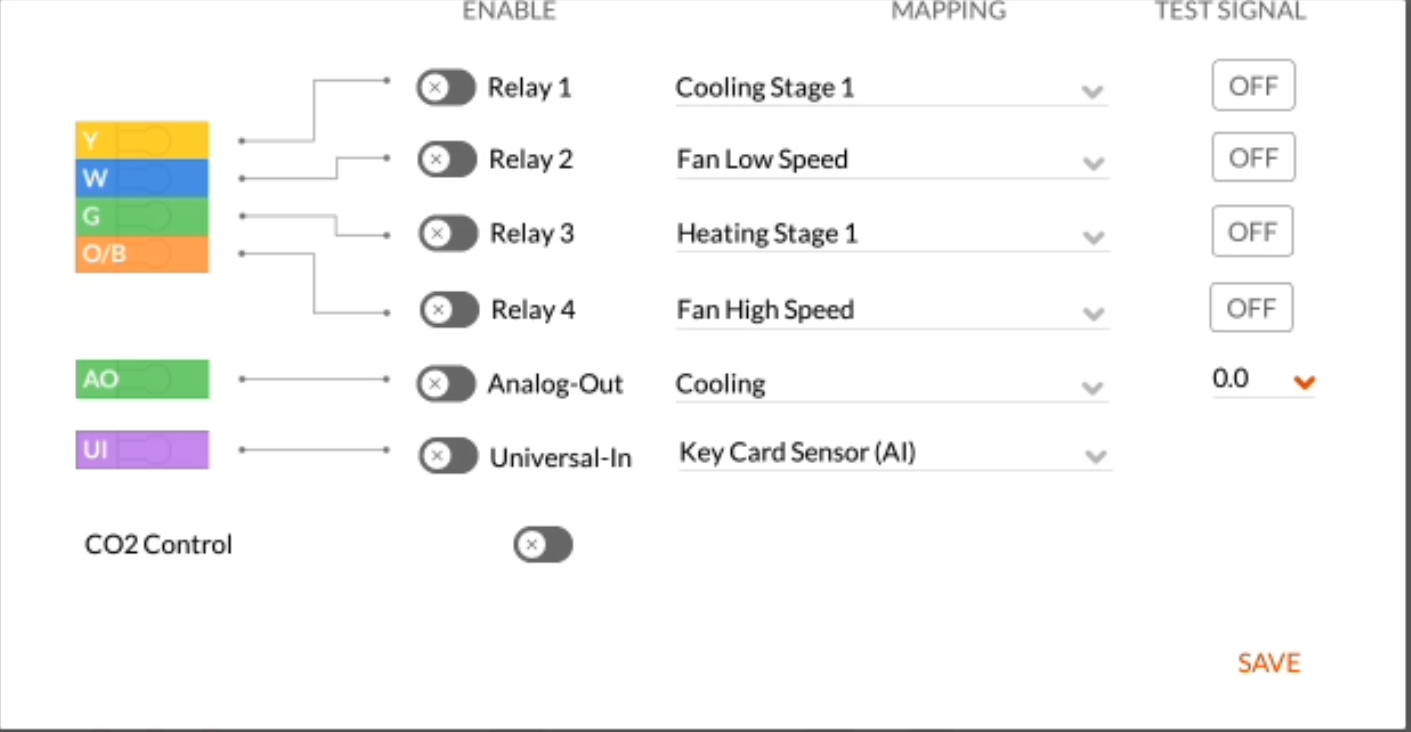Screen dimensions: 1411x732
Task: Select the green G wire terminal
Action: point(140,218)
